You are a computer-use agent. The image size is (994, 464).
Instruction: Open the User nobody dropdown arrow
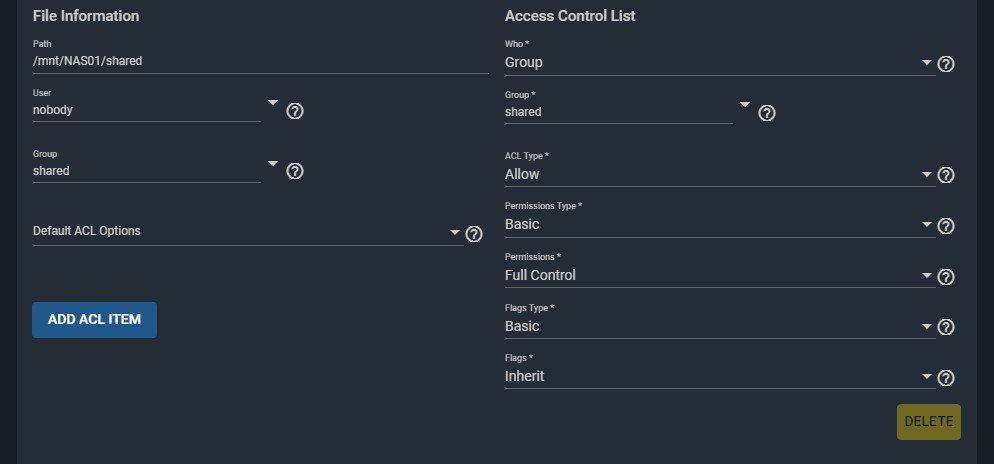click(273, 103)
